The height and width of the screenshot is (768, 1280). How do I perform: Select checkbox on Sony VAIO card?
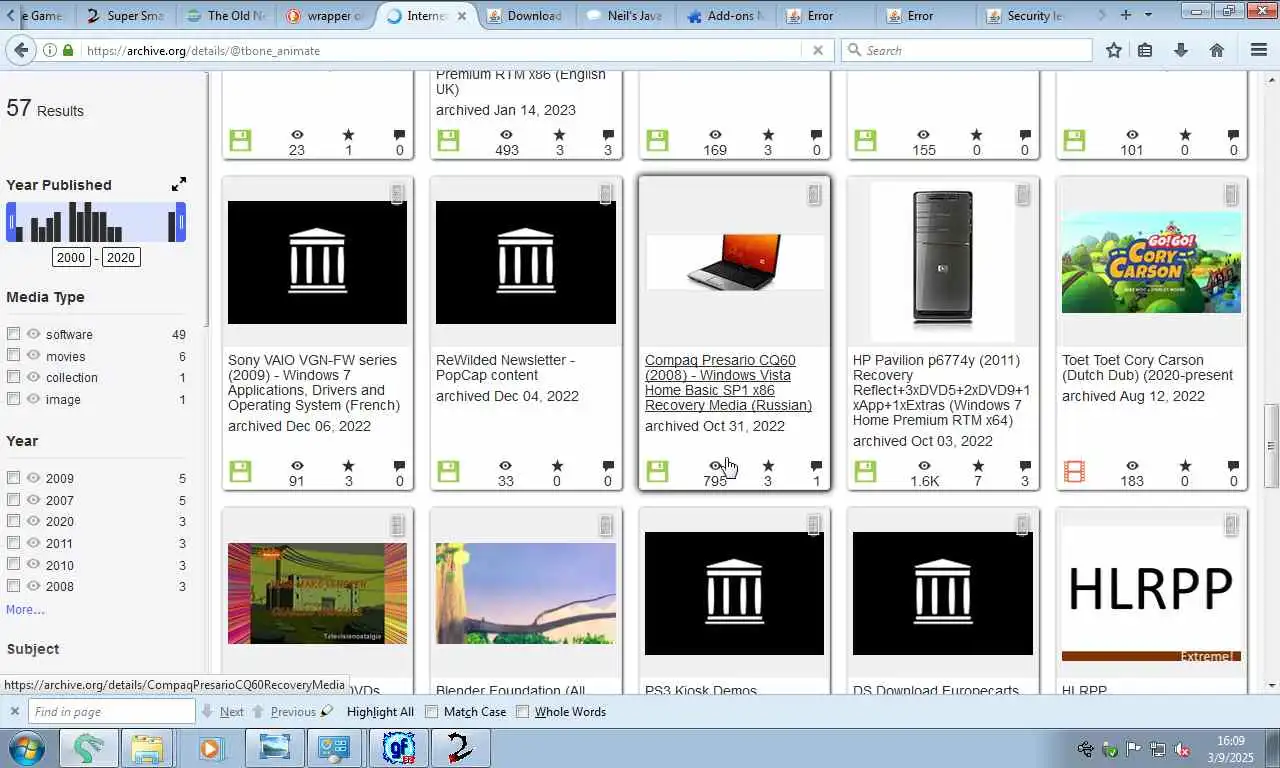(397, 194)
